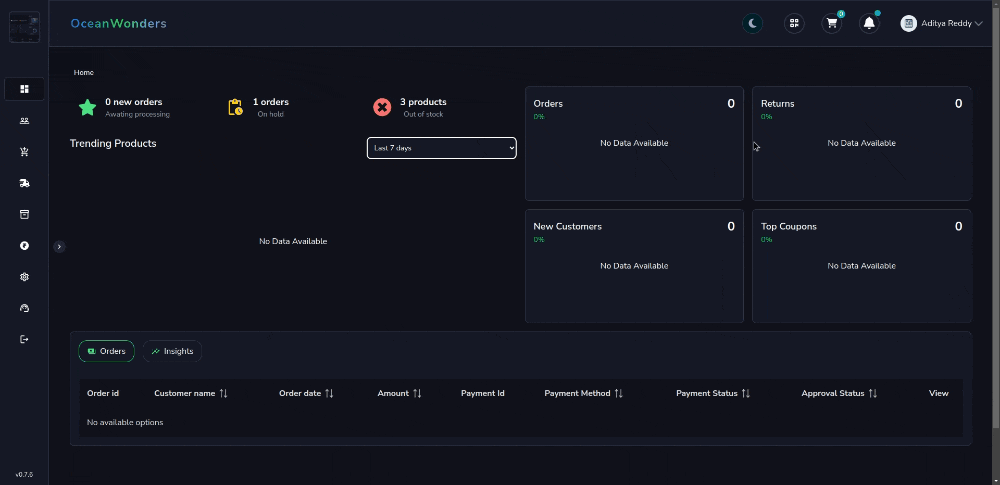Expand the sidebar with arrow handle
This screenshot has height=485, width=1000.
pyautogui.click(x=59, y=246)
